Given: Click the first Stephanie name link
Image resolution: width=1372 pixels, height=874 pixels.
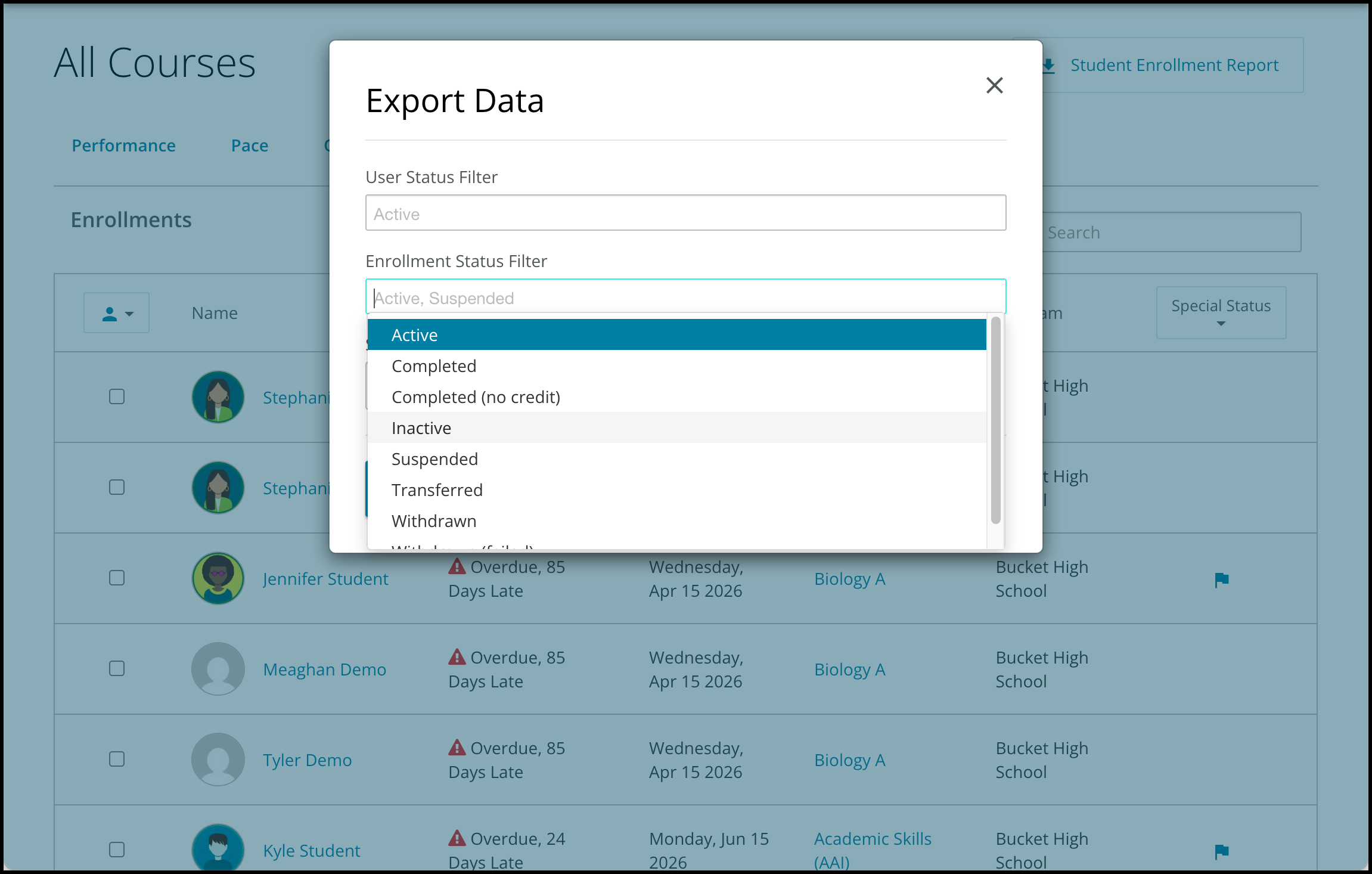Looking at the screenshot, I should pos(296,398).
